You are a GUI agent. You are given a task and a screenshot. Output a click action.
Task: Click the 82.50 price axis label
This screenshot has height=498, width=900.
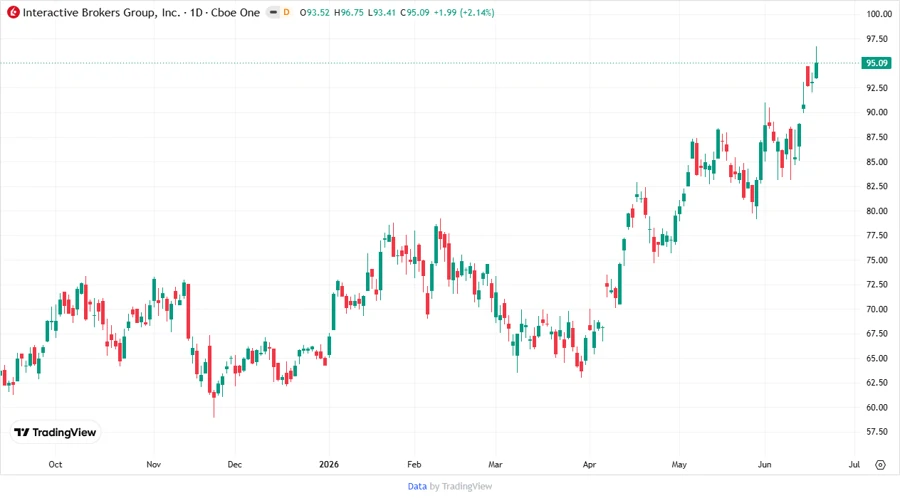pos(877,186)
